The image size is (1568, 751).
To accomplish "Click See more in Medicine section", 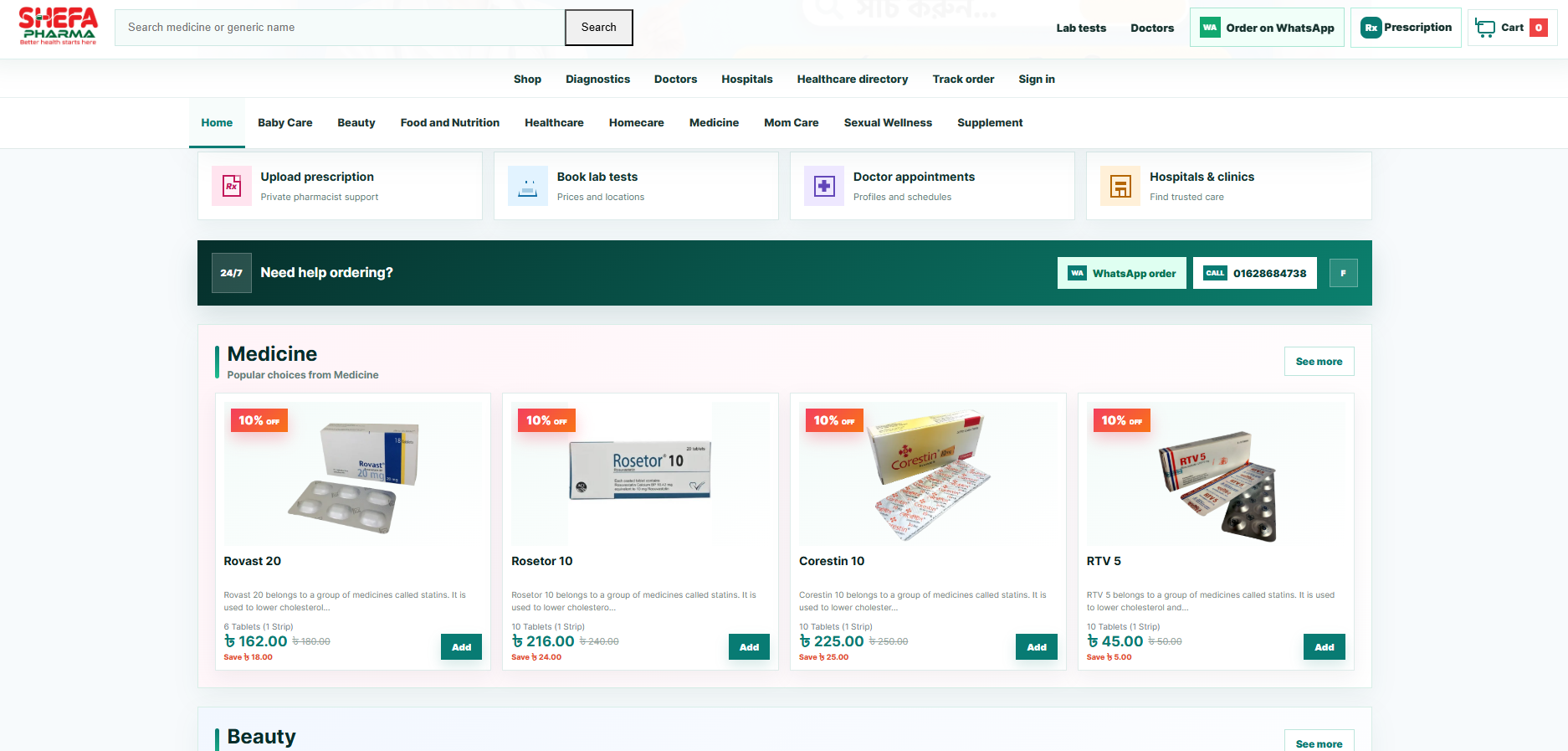I will pos(1319,362).
